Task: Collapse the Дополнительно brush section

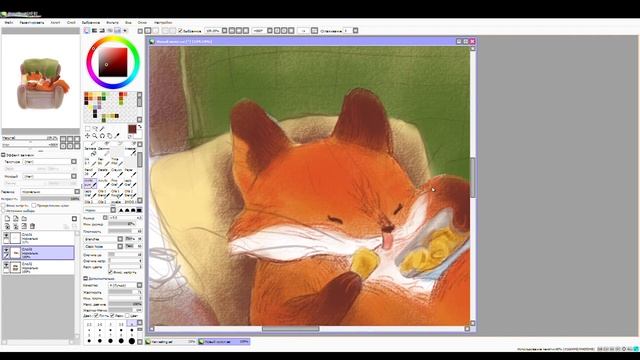Action: pos(85,278)
